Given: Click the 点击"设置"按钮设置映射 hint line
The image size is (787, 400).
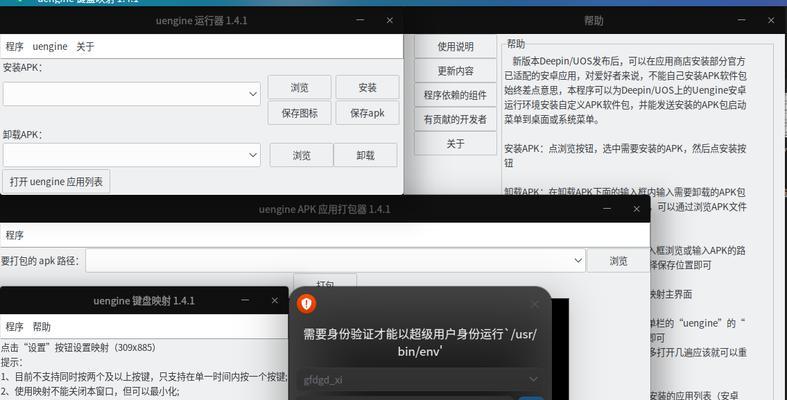Looking at the screenshot, I should coord(78,347).
